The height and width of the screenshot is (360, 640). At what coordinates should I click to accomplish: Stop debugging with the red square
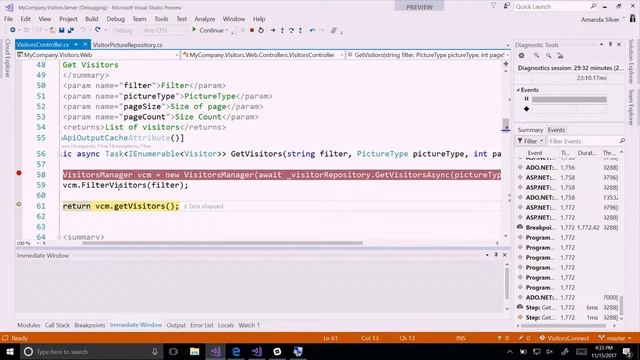pos(252,30)
